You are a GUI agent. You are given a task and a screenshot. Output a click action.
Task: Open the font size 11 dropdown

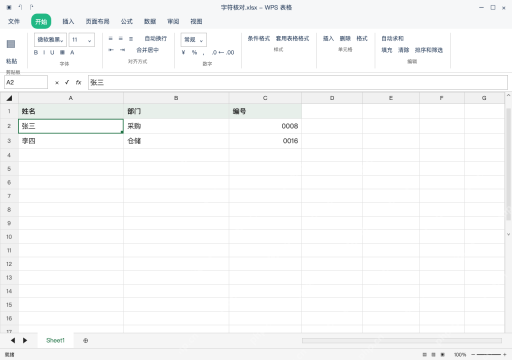(x=82, y=40)
